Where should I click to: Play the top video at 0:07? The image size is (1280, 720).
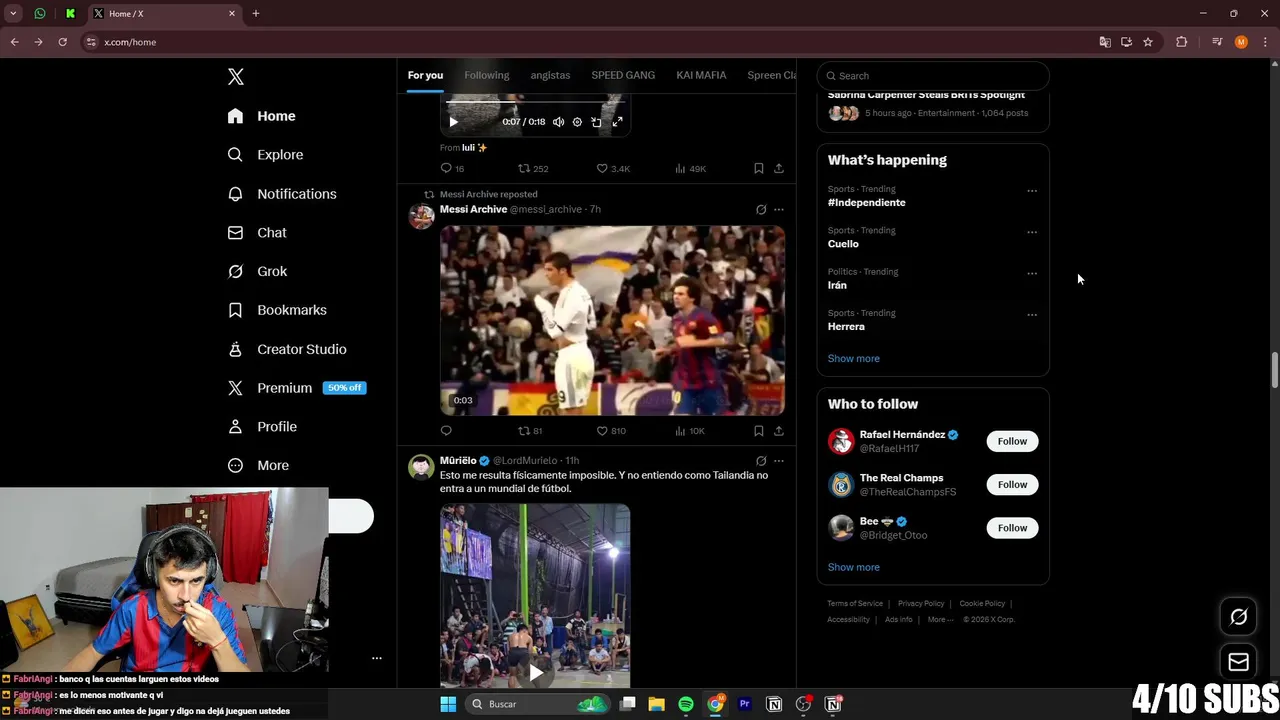point(453,122)
